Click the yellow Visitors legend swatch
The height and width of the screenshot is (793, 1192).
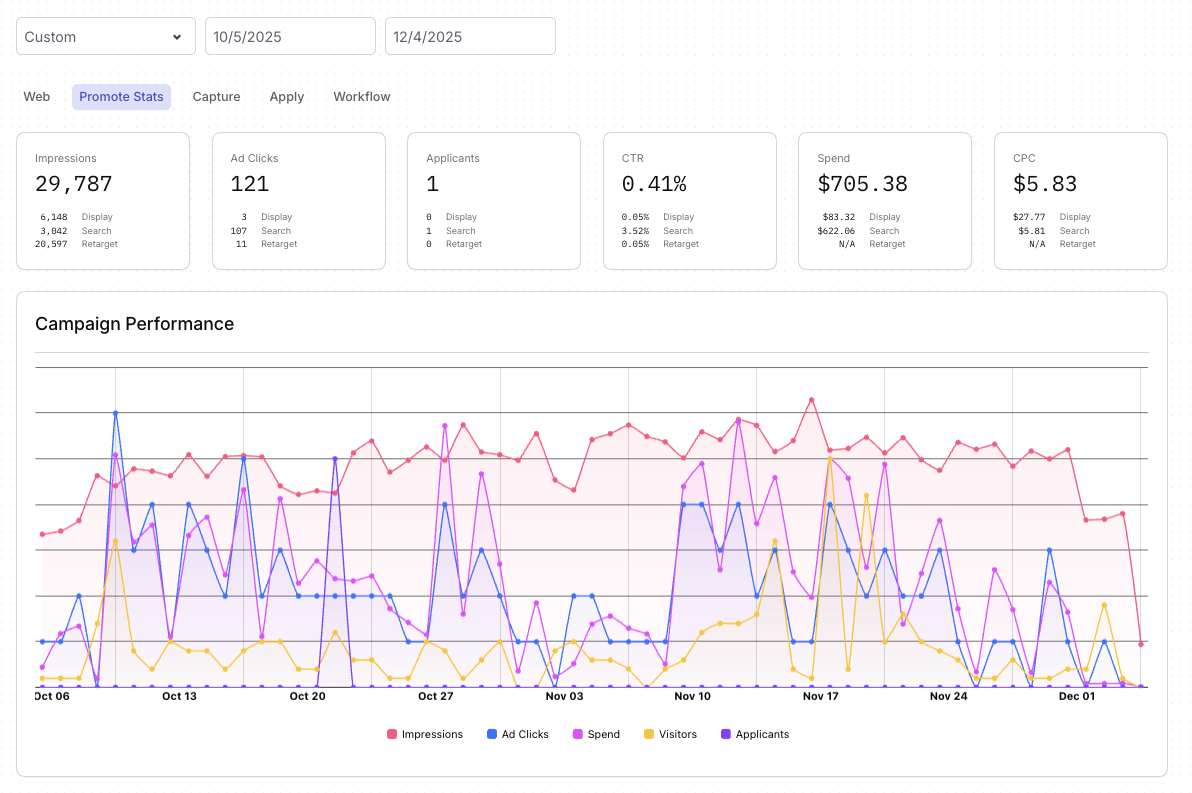[x=649, y=734]
